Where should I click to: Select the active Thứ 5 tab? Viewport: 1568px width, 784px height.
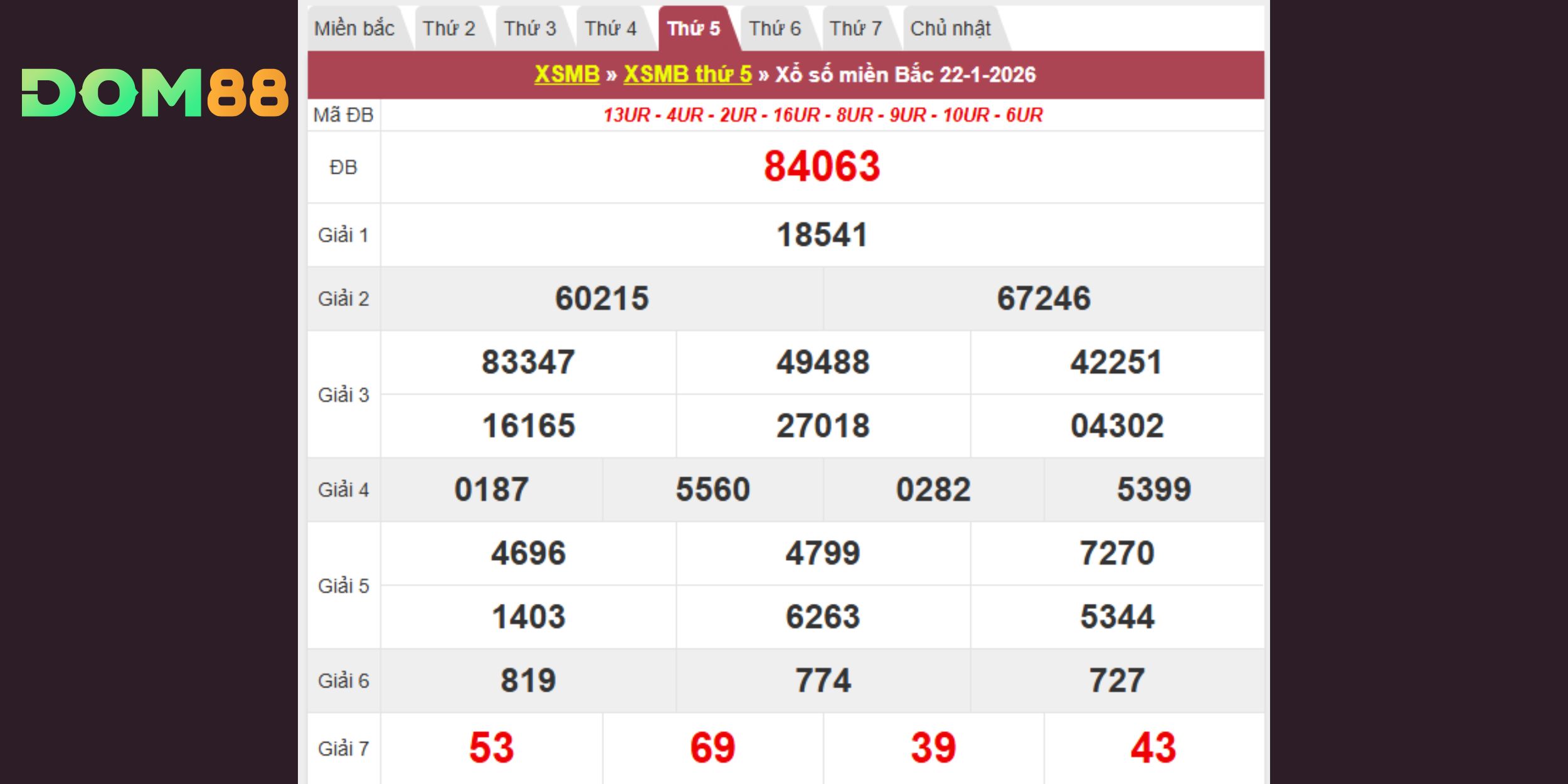point(694,29)
